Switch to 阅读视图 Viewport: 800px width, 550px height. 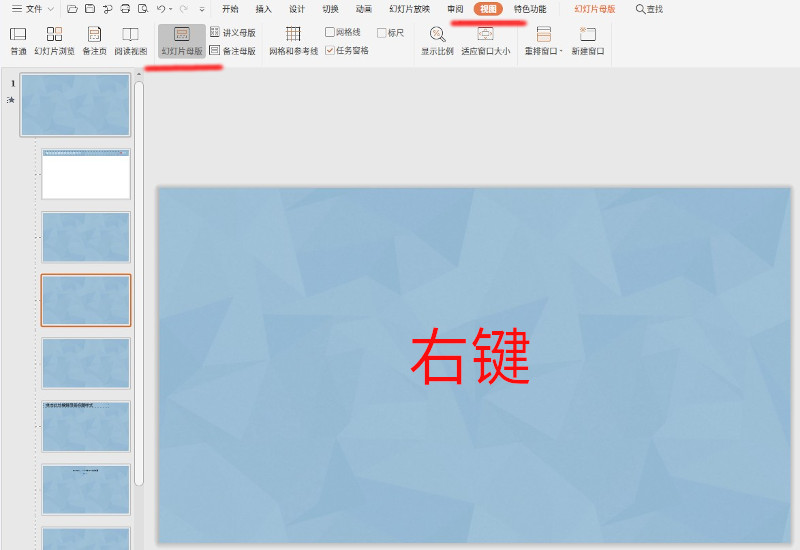pos(131,41)
